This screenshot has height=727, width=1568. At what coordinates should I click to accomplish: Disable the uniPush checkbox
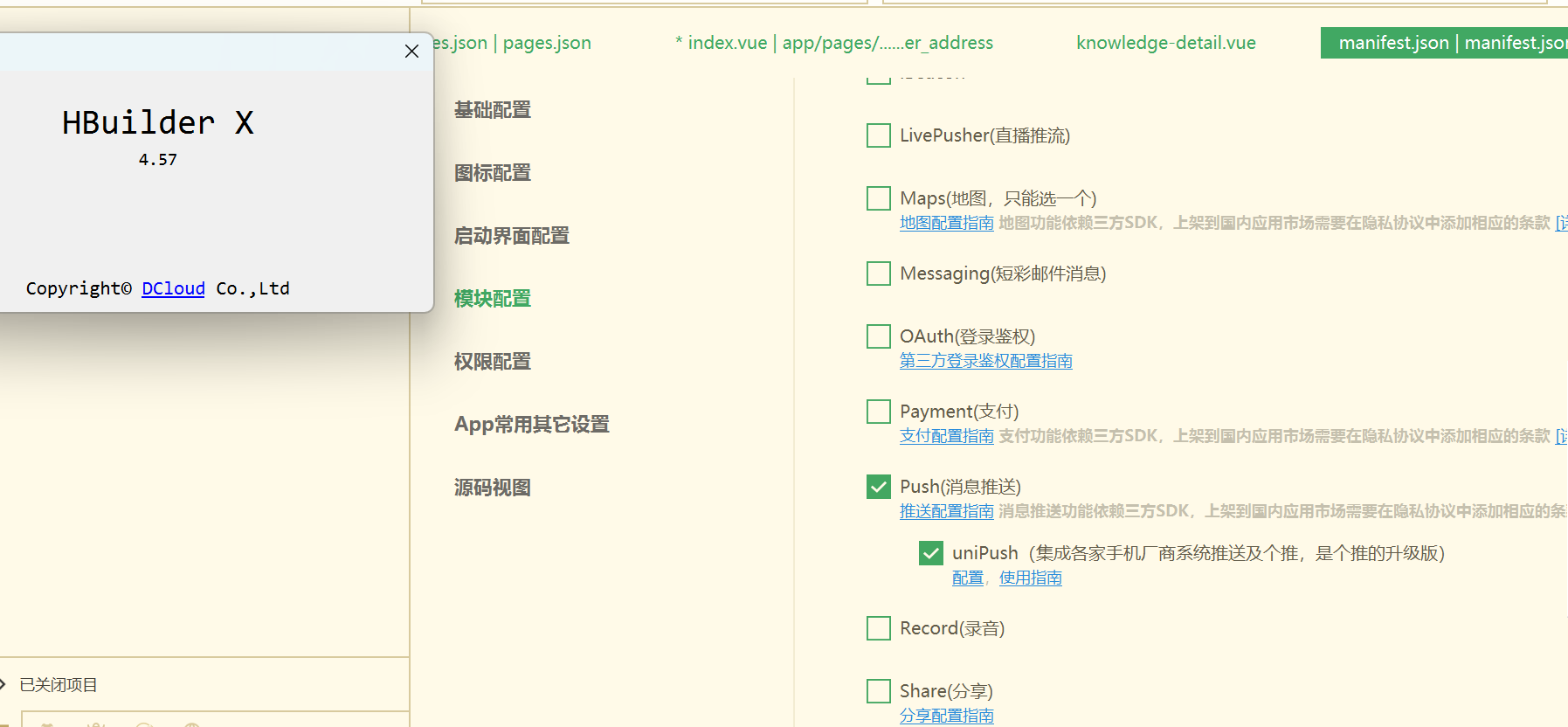tap(930, 553)
